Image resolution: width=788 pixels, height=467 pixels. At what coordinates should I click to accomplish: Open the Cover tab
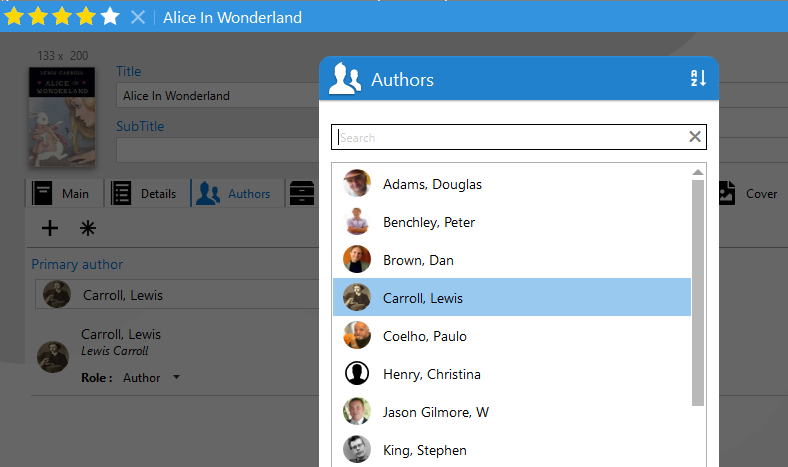pyautogui.click(x=750, y=194)
